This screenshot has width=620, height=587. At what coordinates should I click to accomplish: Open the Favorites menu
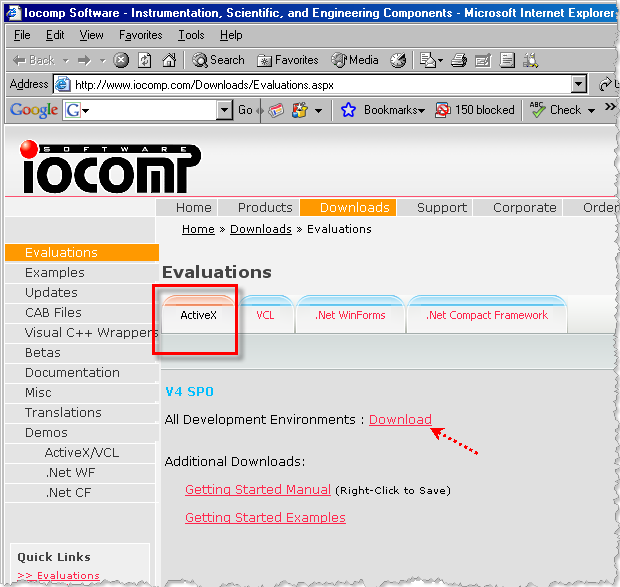tap(140, 35)
